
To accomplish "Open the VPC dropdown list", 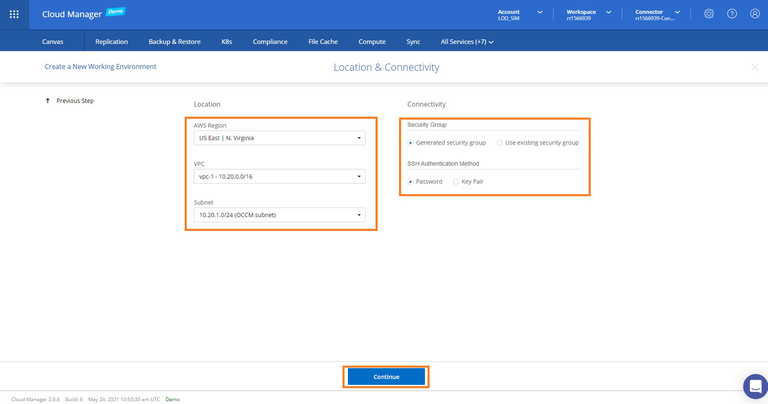I will 279,177.
